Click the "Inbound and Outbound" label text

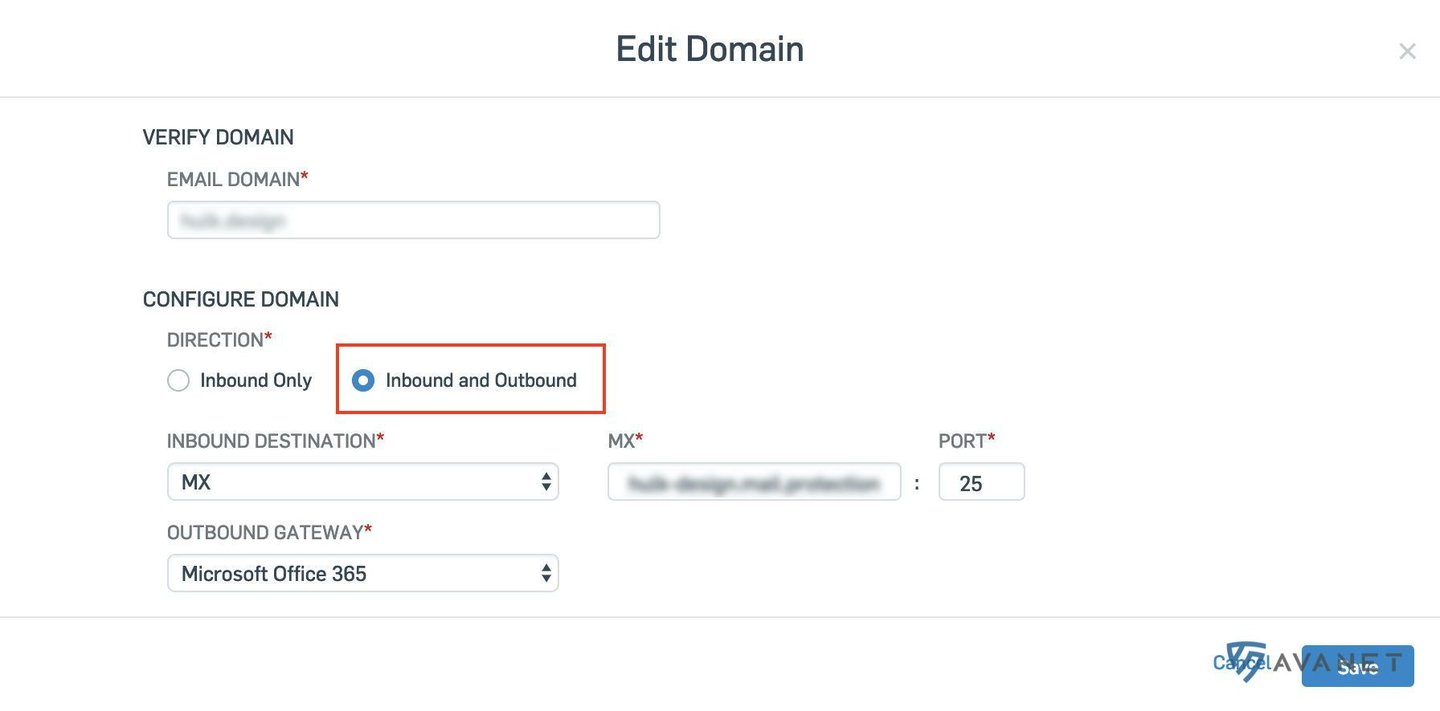481,380
